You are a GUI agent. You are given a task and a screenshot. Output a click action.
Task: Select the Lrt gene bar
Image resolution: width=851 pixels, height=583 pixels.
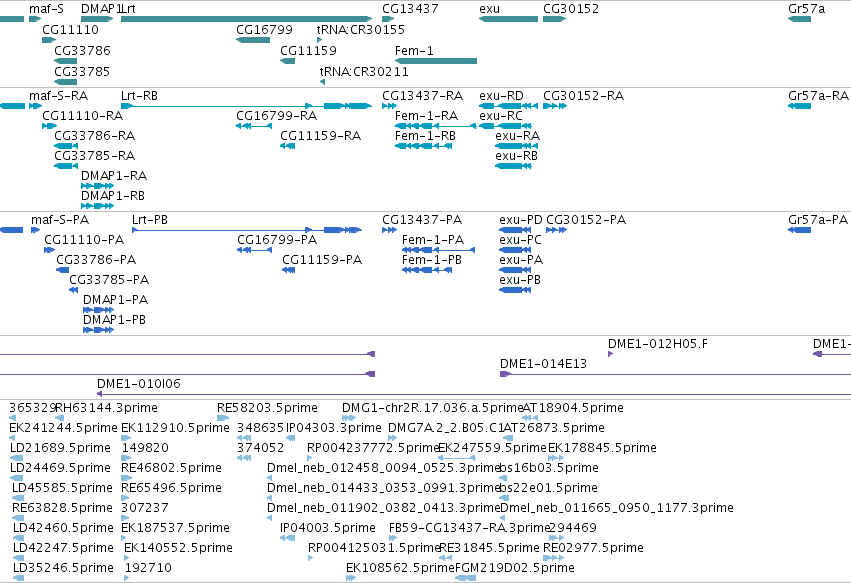click(x=246, y=19)
